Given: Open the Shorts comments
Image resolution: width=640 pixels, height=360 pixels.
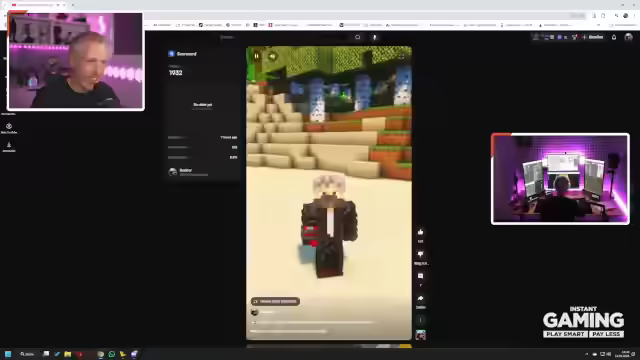Looking at the screenshot, I should pos(420,276).
